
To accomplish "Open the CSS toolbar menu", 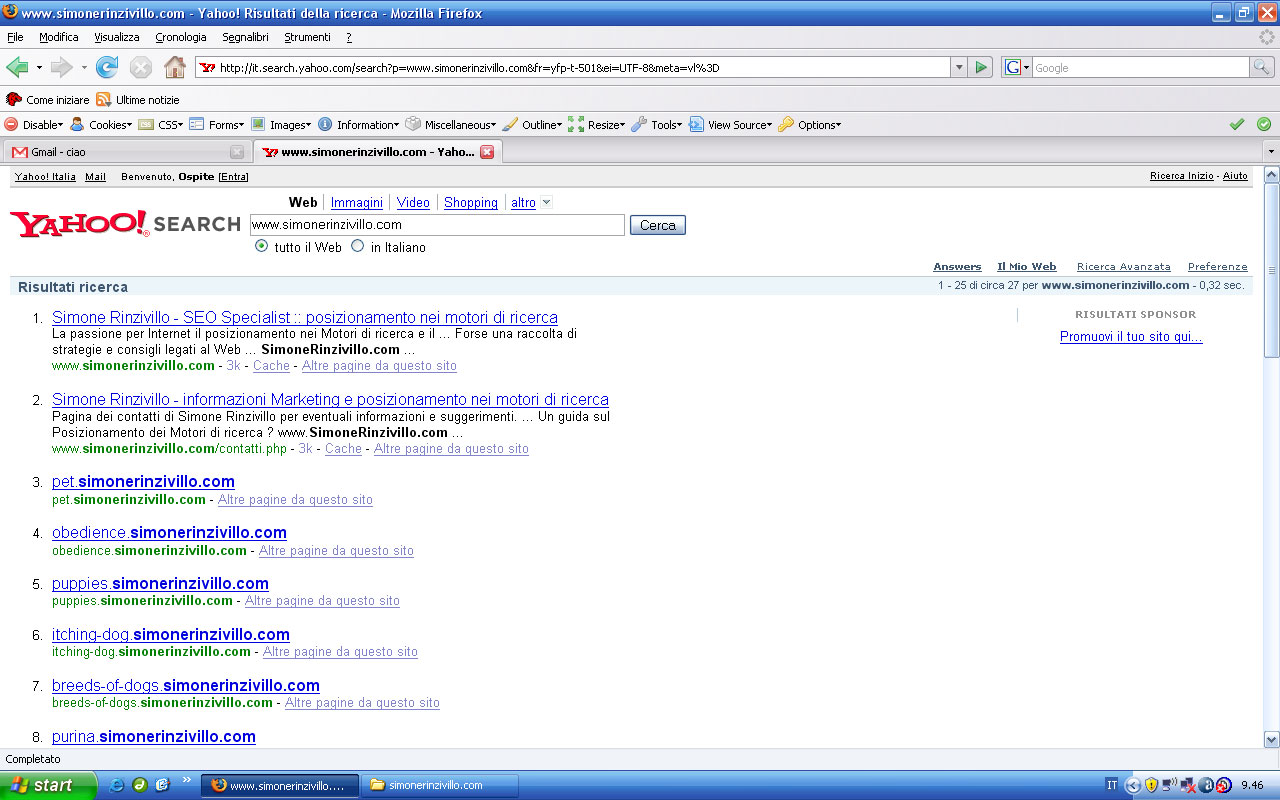I will click(160, 125).
